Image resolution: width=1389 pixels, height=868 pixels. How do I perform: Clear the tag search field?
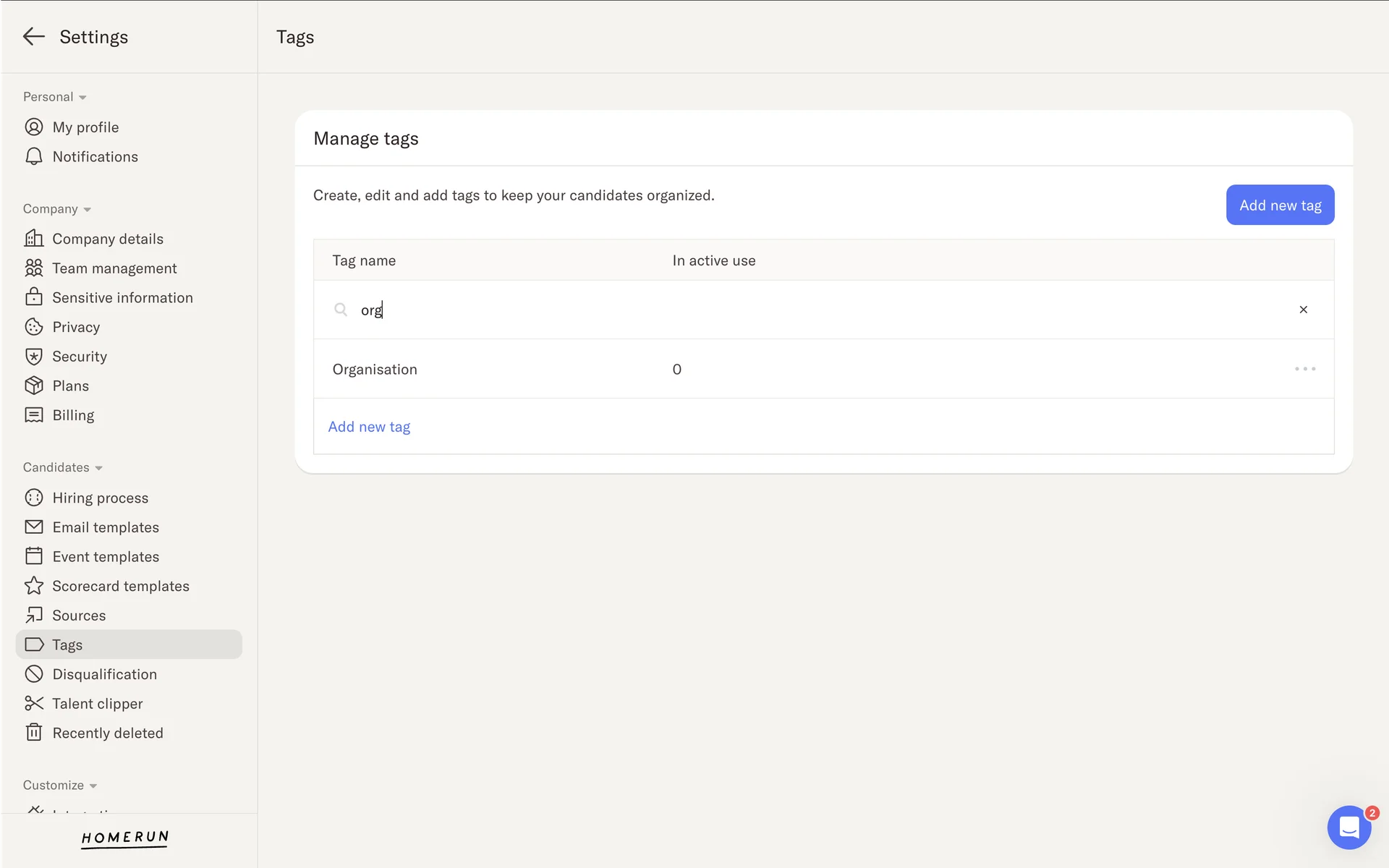[x=1303, y=310]
